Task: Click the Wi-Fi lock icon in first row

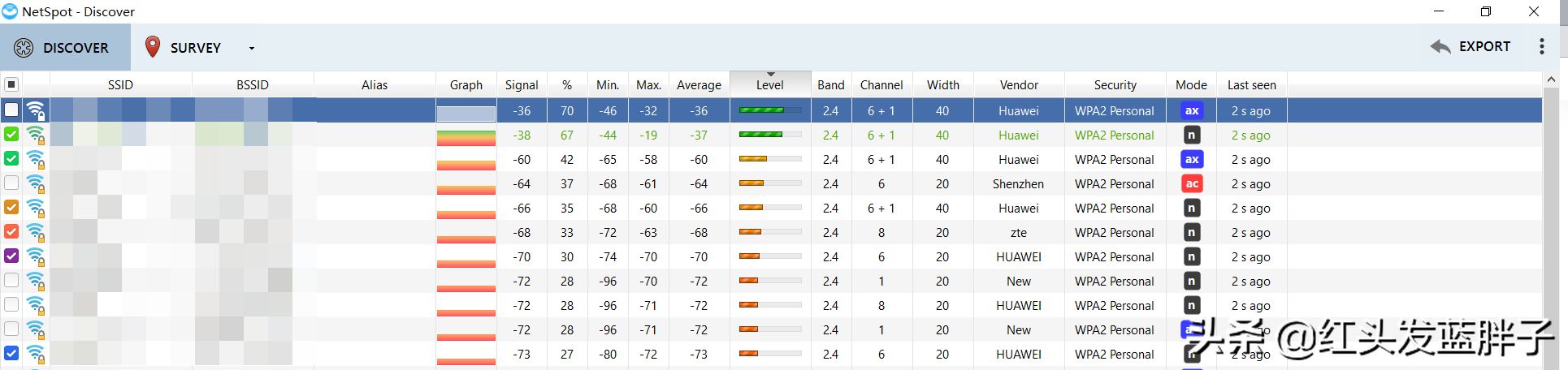Action: [36, 111]
